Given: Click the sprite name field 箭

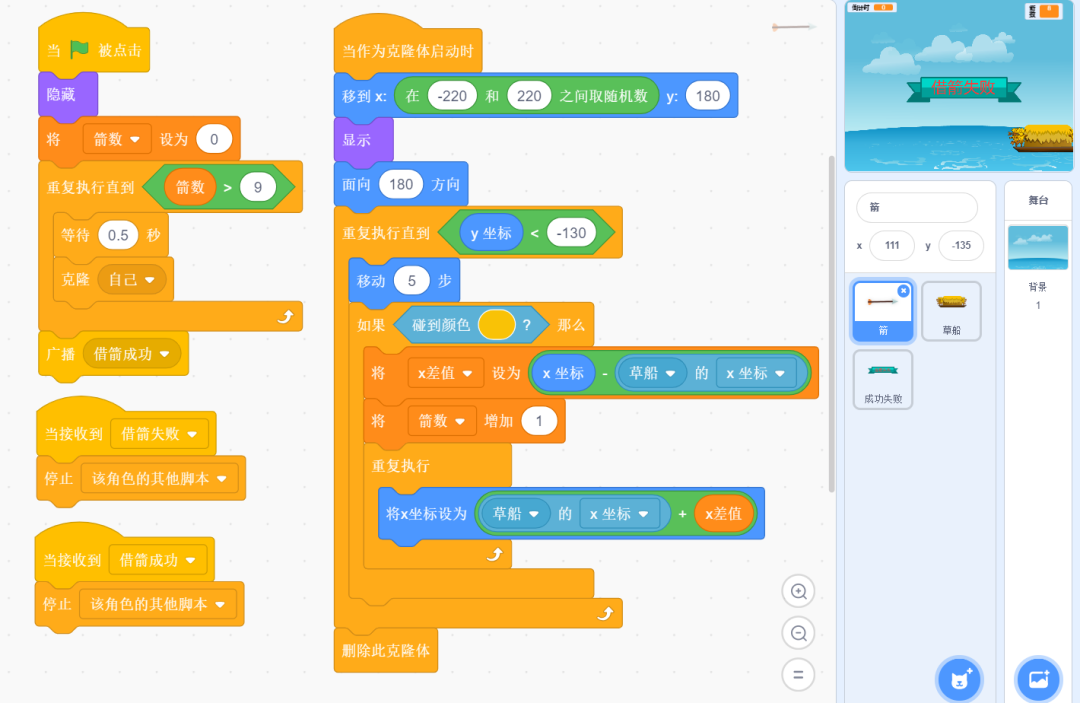Looking at the screenshot, I should click(916, 208).
